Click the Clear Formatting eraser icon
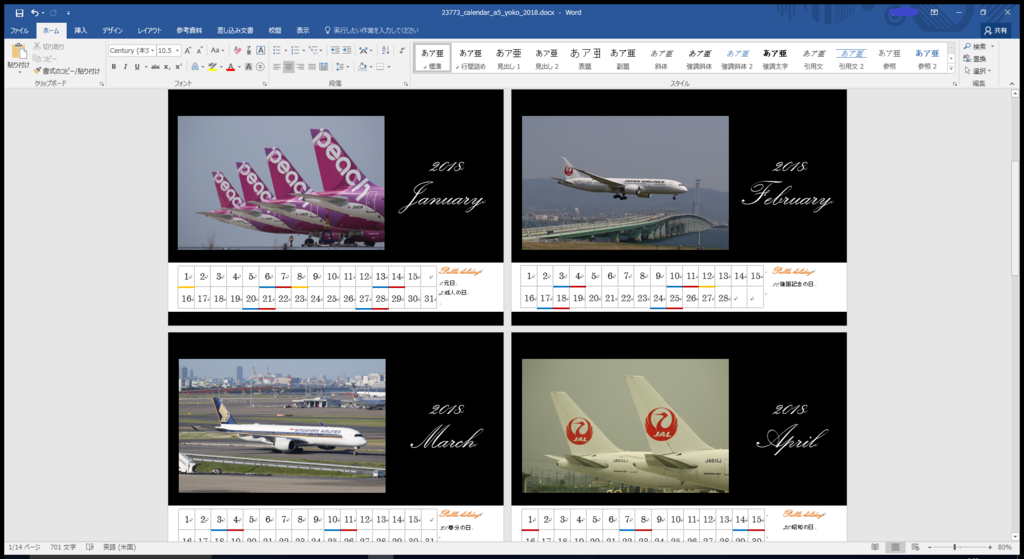The height and width of the screenshot is (559, 1024). pyautogui.click(x=237, y=50)
